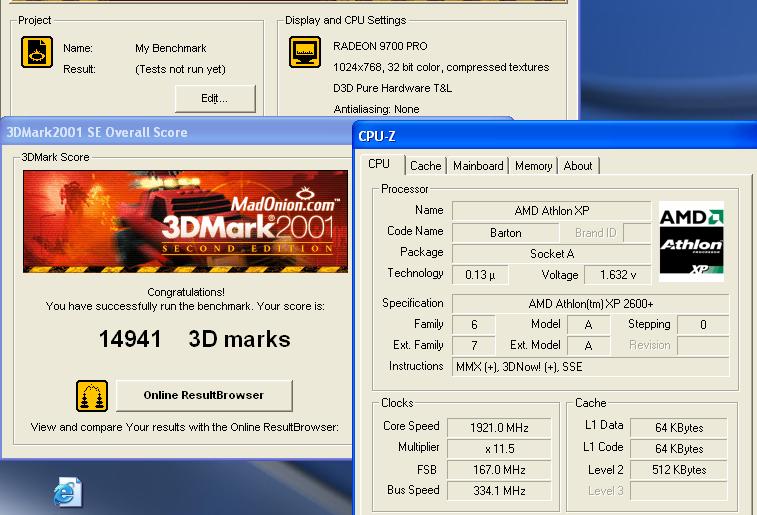Screen dimensions: 757x515
Task: Click the FSB value 167.0 MHz
Action: [x=499, y=470]
